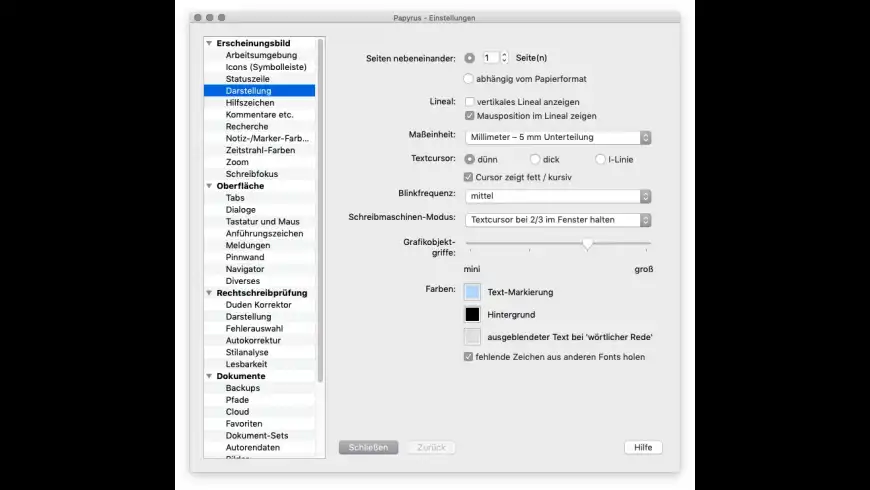The height and width of the screenshot is (490, 870).
Task: Click the Hilfe button
Action: point(643,447)
